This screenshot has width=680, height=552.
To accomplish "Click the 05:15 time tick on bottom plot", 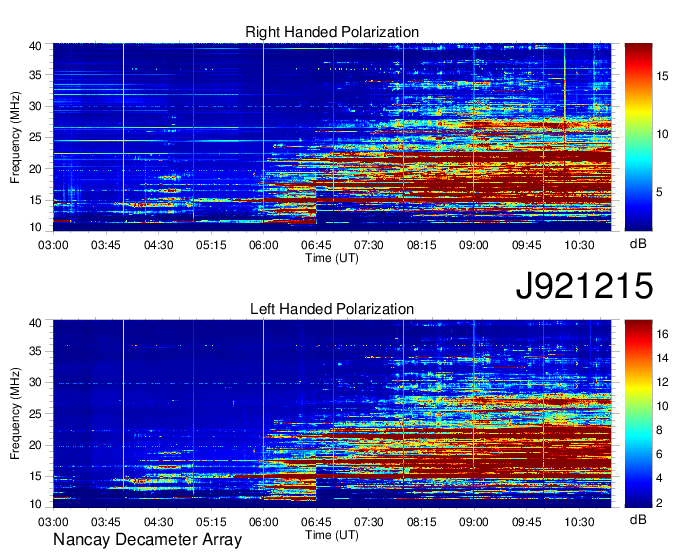I will (x=211, y=522).
